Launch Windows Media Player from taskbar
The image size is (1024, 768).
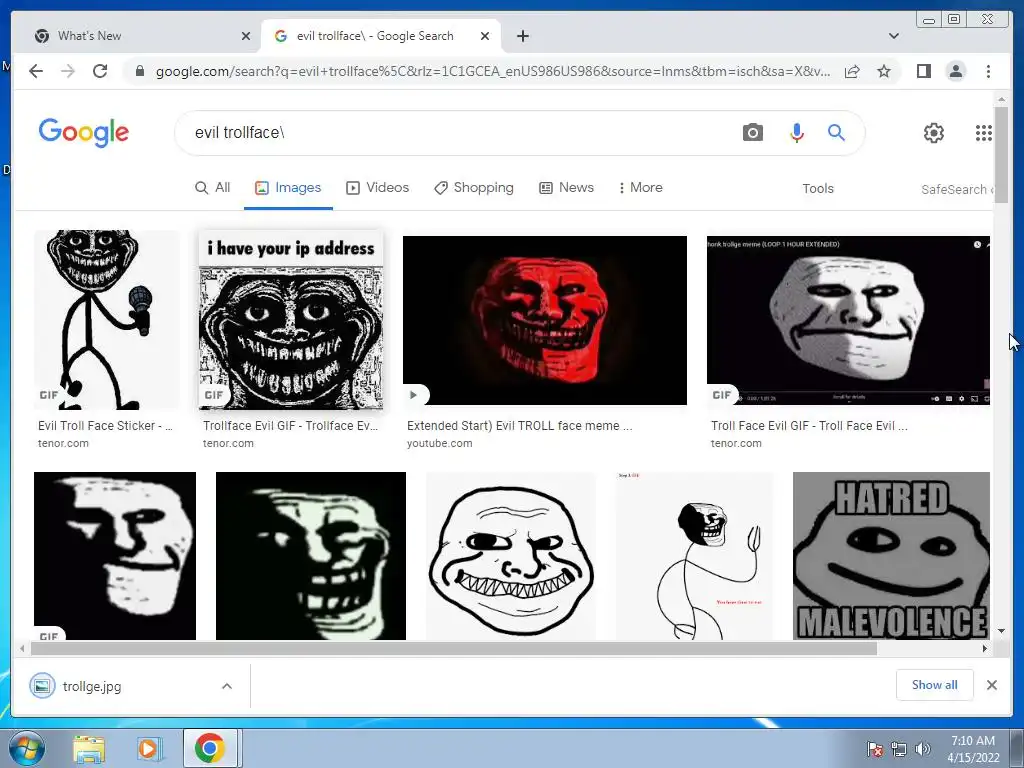point(148,749)
